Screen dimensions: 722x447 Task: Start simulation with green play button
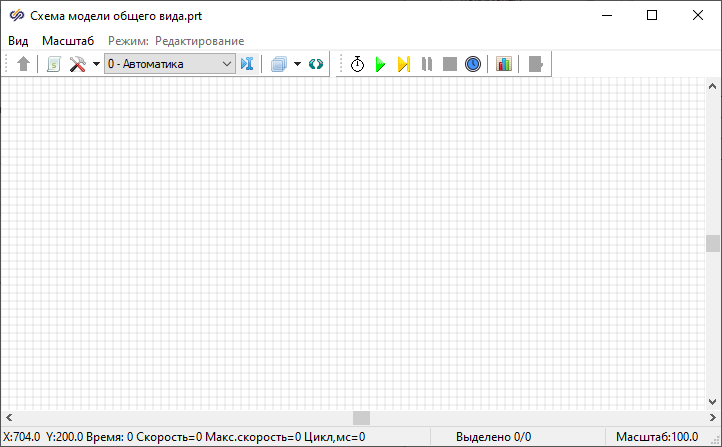click(x=380, y=64)
